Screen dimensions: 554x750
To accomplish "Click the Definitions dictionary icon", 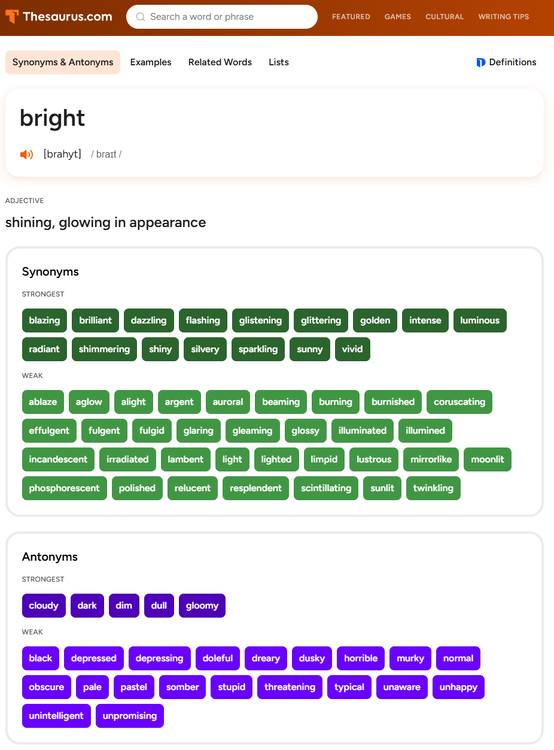I will (480, 63).
